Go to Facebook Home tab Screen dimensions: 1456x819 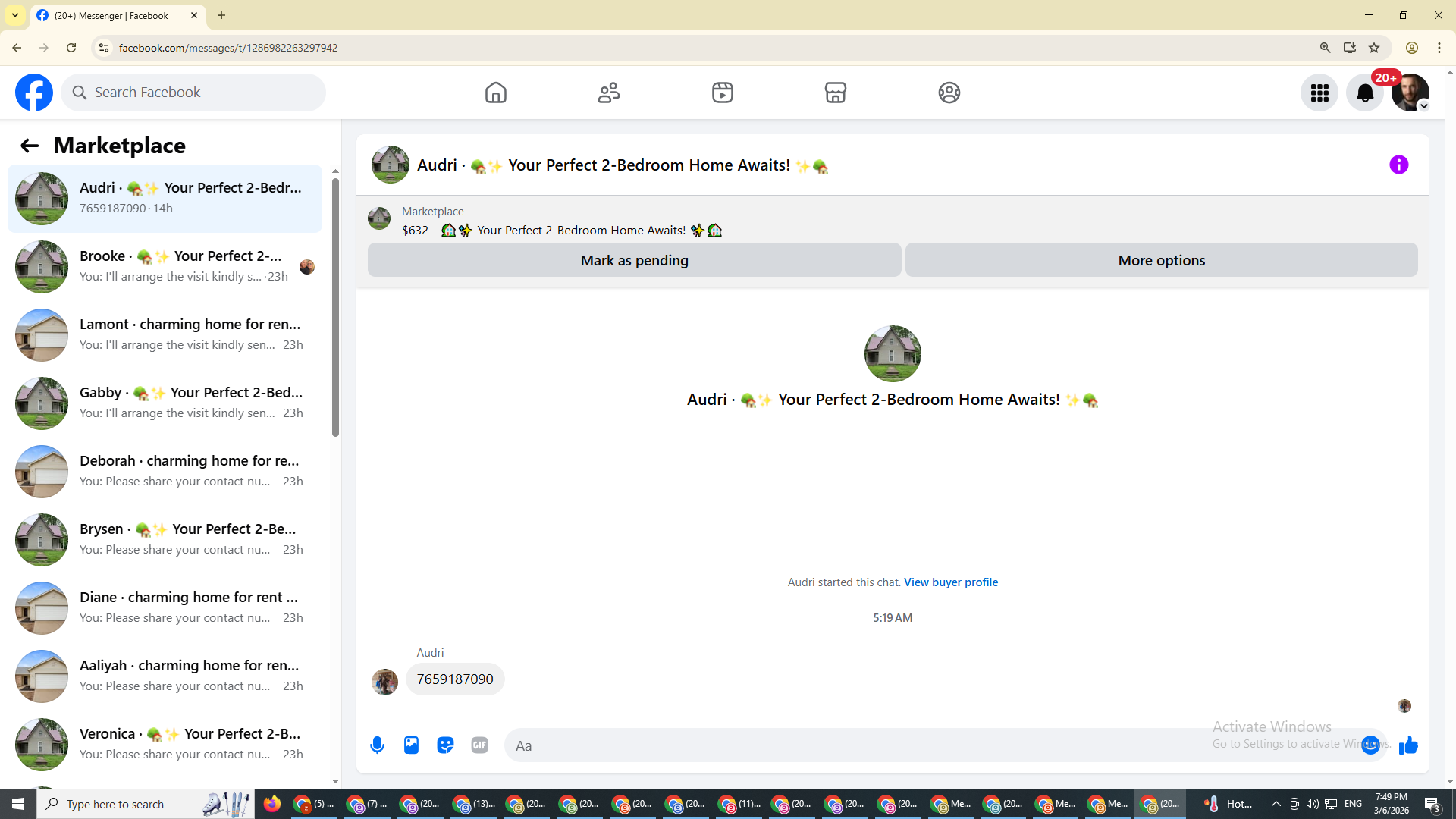point(495,93)
